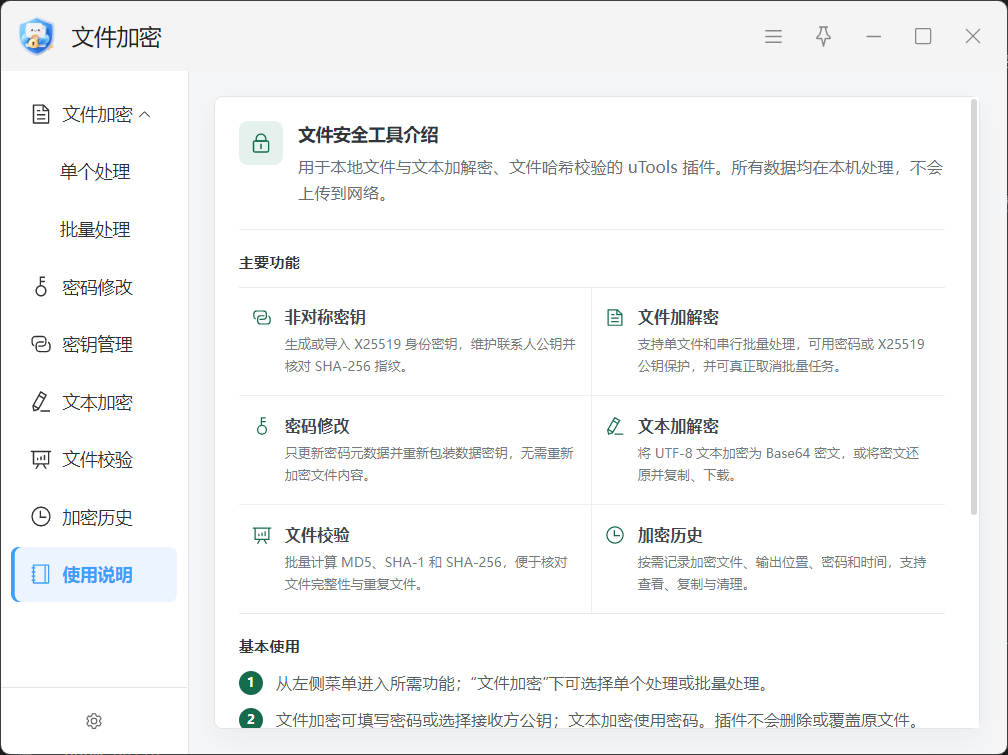Click the document icon beside sidebar 文件加密

coord(41,114)
